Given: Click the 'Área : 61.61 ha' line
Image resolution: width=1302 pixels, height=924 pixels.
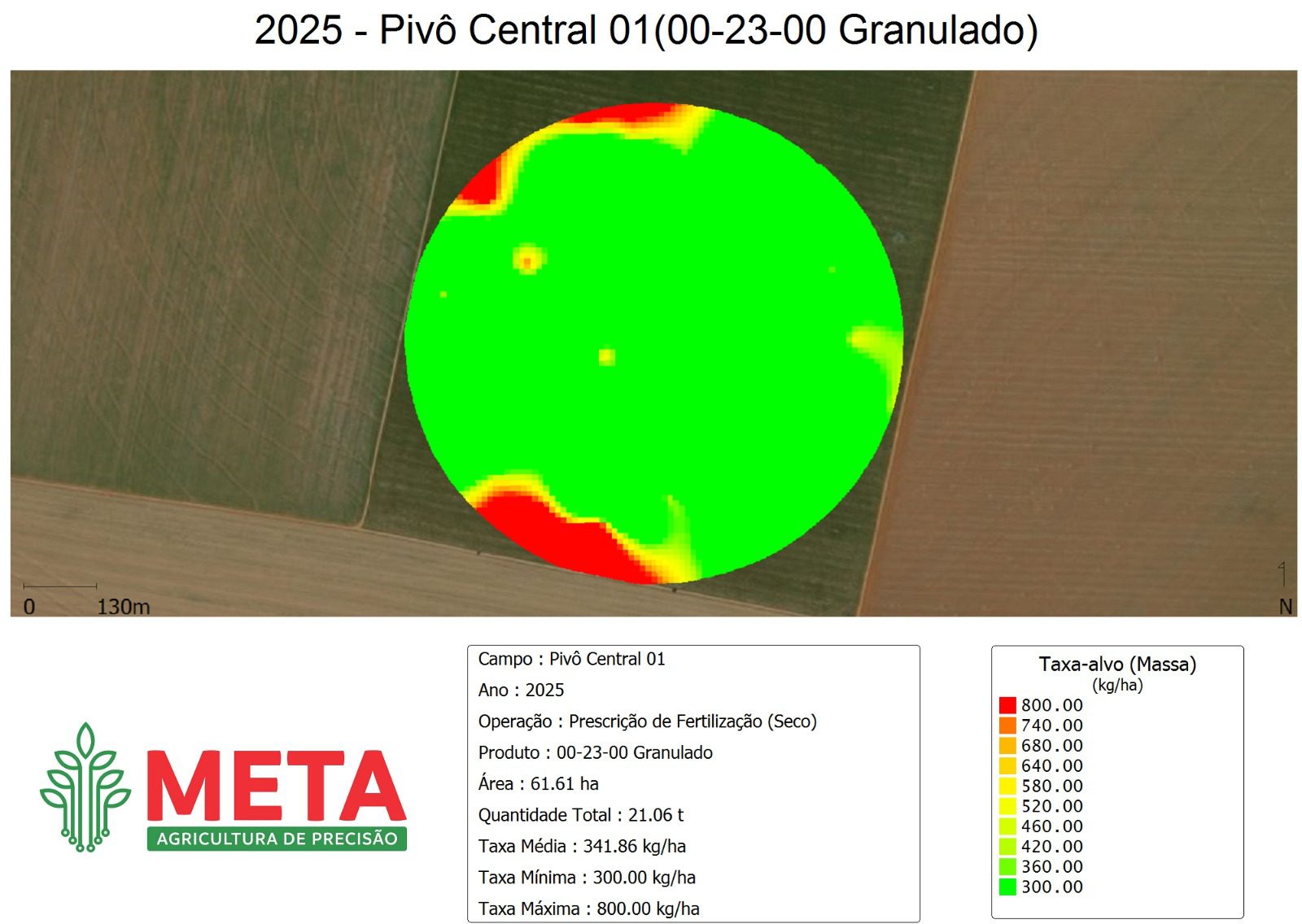Looking at the screenshot, I should point(538,783).
